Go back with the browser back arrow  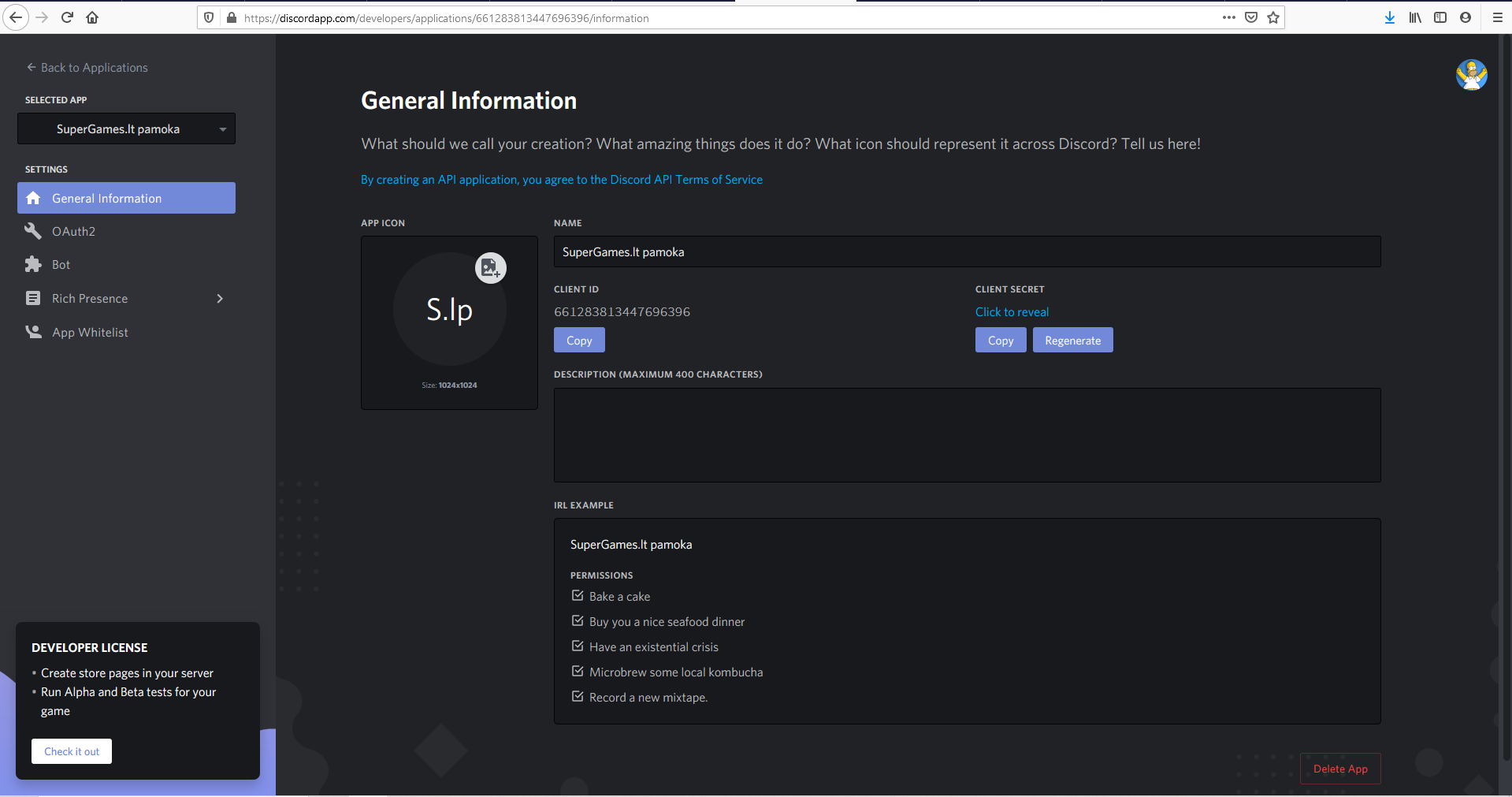pos(16,17)
